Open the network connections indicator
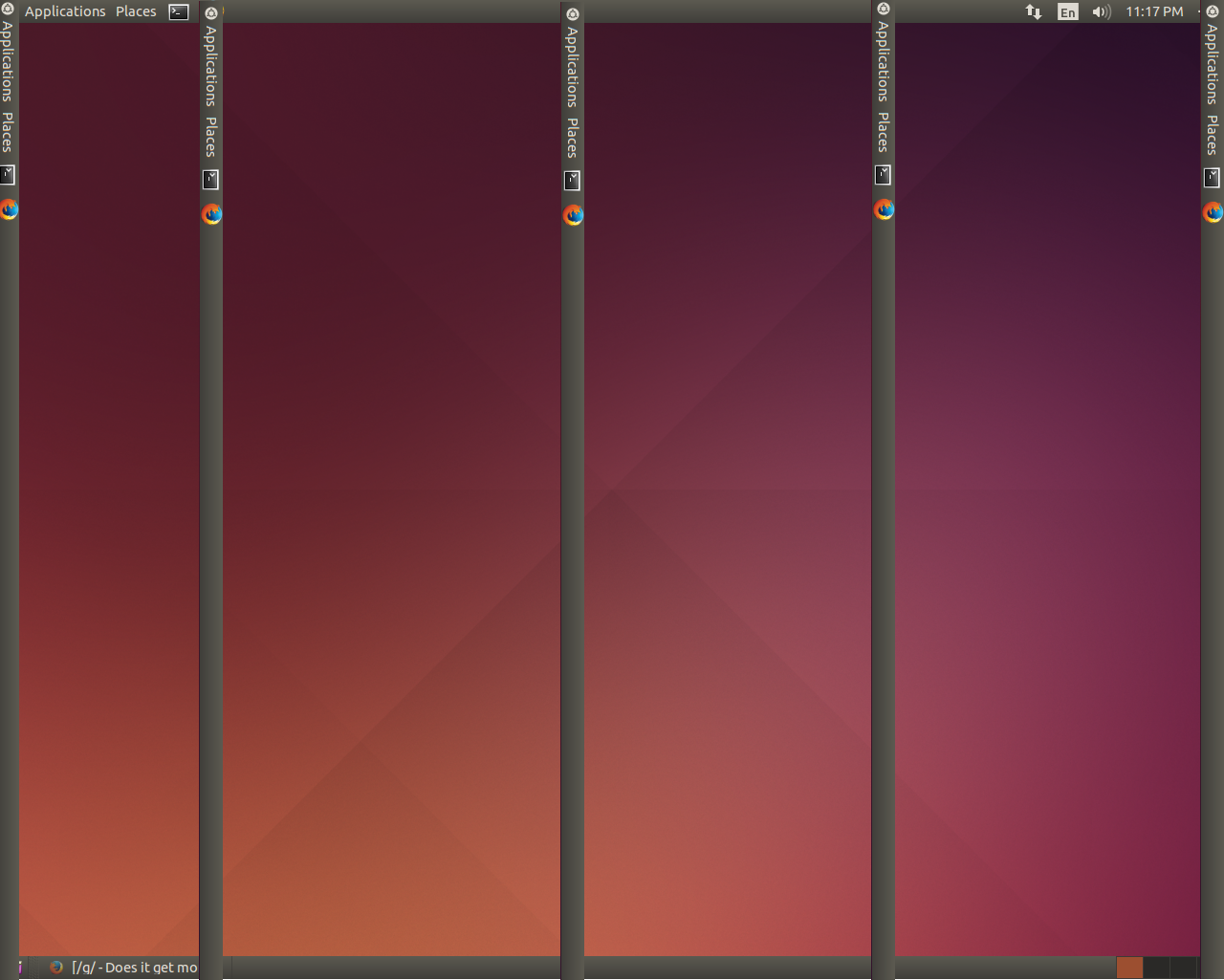The width and height of the screenshot is (1224, 980). (1034, 11)
